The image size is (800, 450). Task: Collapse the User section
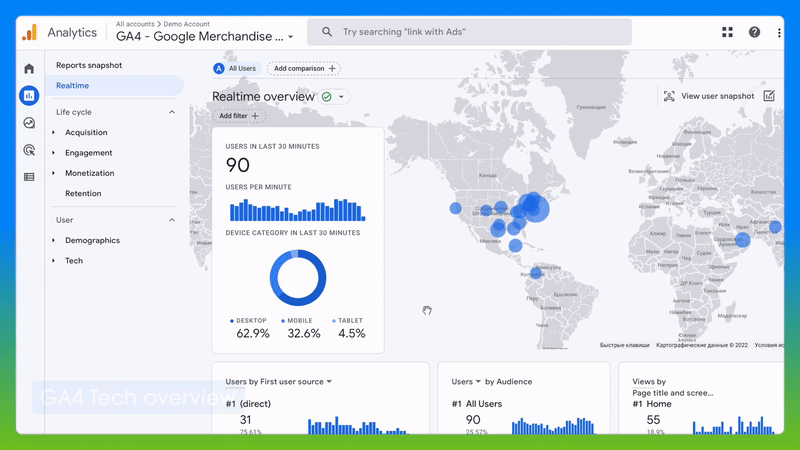[x=172, y=220]
